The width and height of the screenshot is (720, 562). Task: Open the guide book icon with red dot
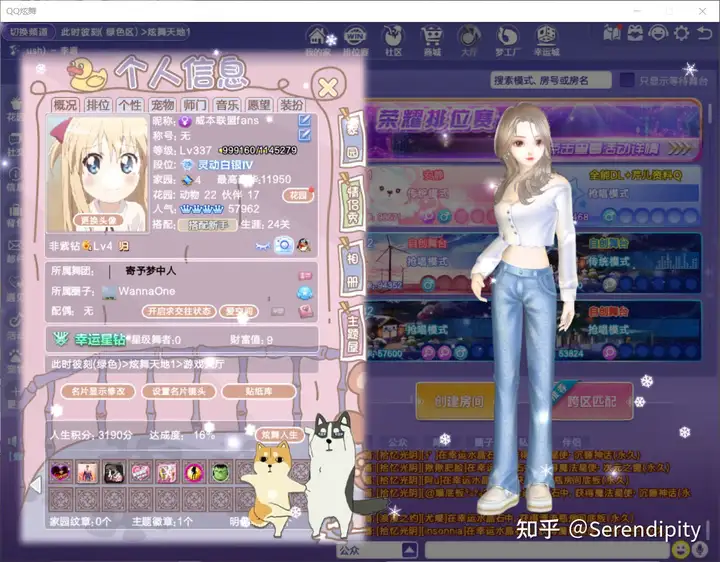tap(612, 33)
